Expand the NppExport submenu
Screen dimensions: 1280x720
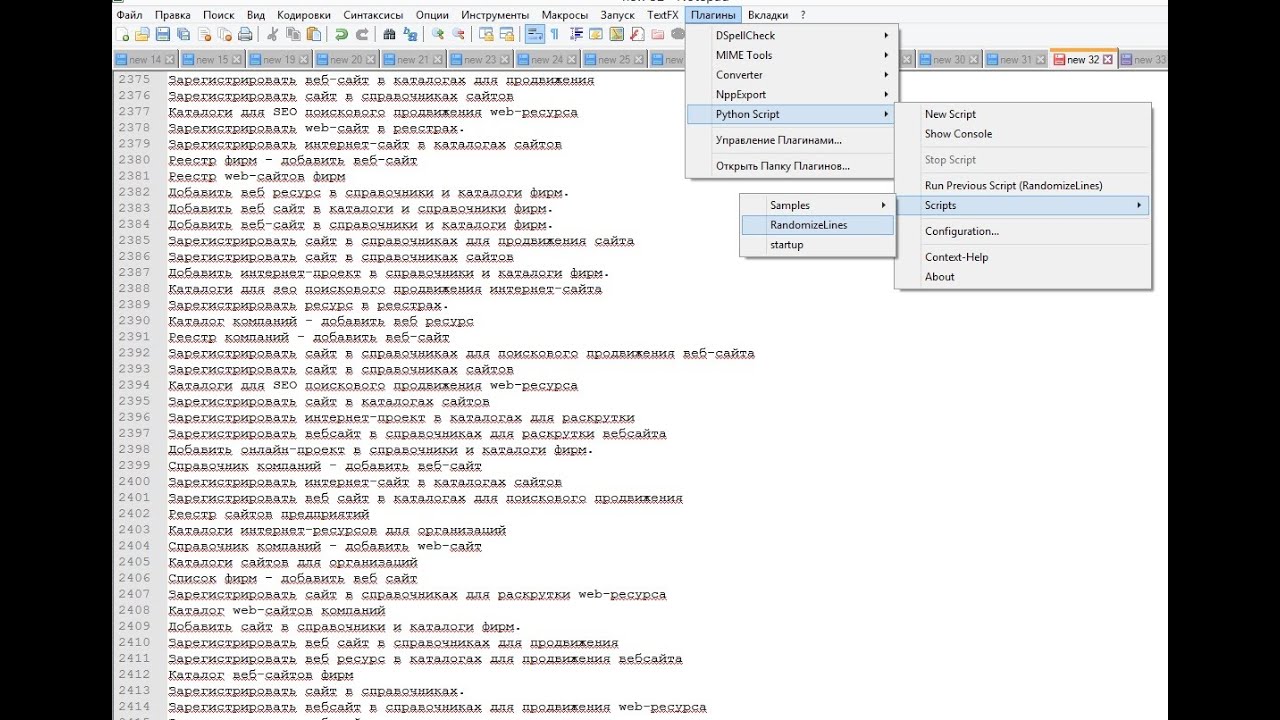pos(792,95)
